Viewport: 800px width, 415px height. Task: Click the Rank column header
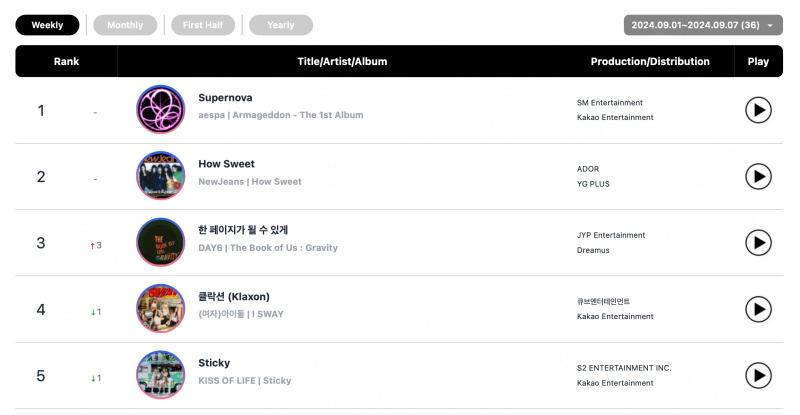[x=66, y=61]
